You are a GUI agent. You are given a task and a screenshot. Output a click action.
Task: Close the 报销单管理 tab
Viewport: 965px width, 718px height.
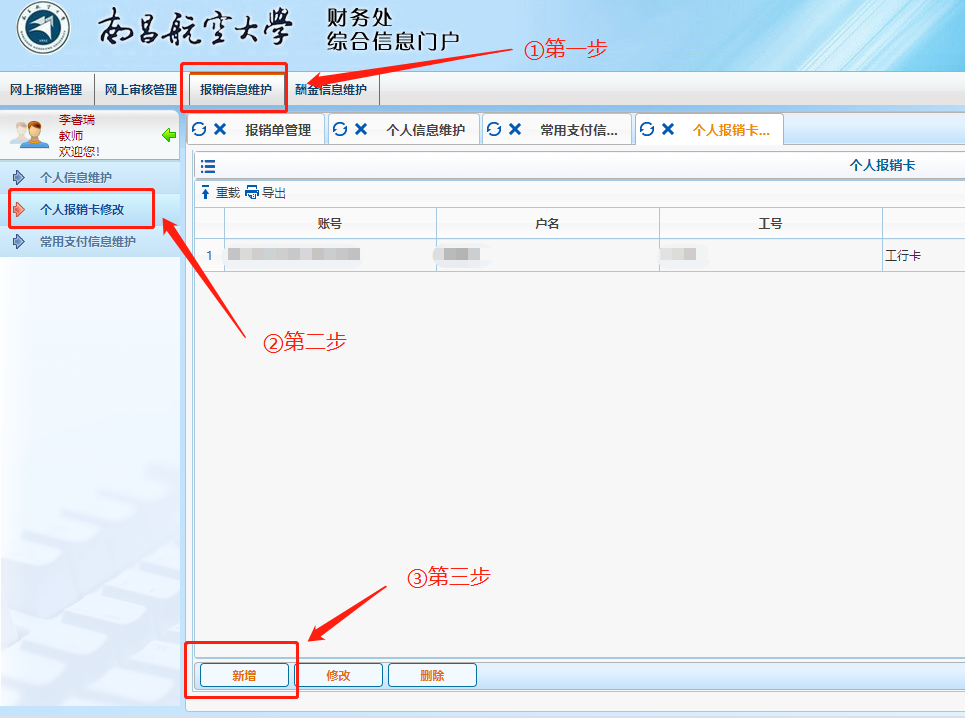220,129
